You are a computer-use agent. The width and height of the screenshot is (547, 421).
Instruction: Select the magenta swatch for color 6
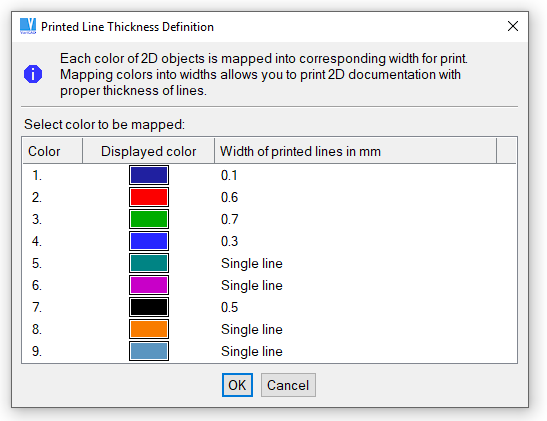[x=149, y=285]
